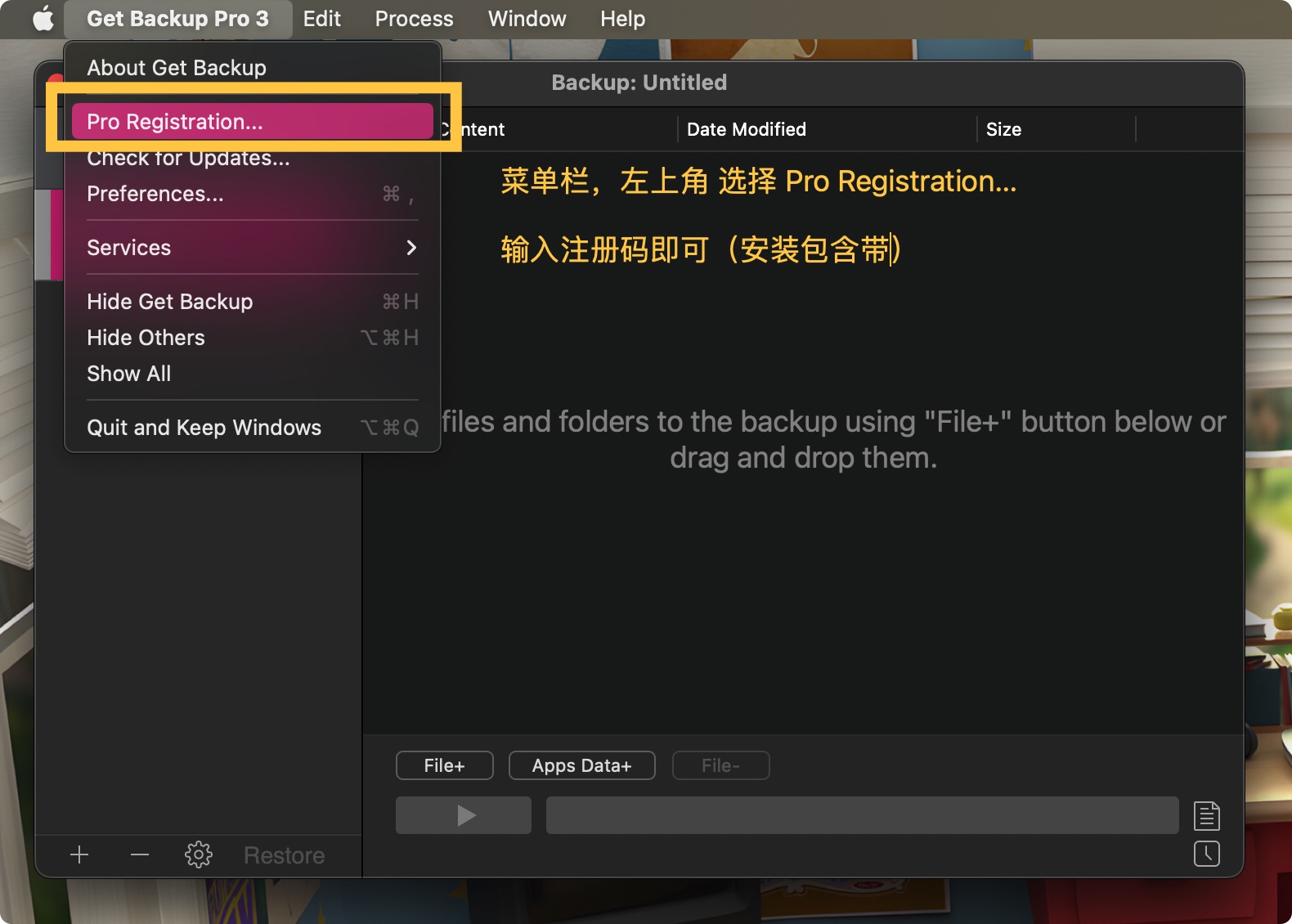Click the File- button

tap(721, 765)
